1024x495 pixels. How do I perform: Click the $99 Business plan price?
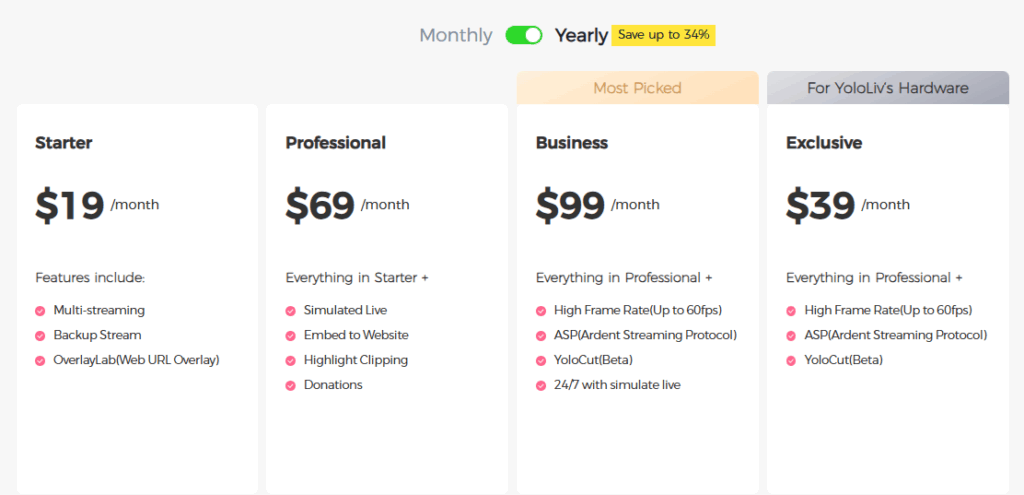click(x=570, y=205)
